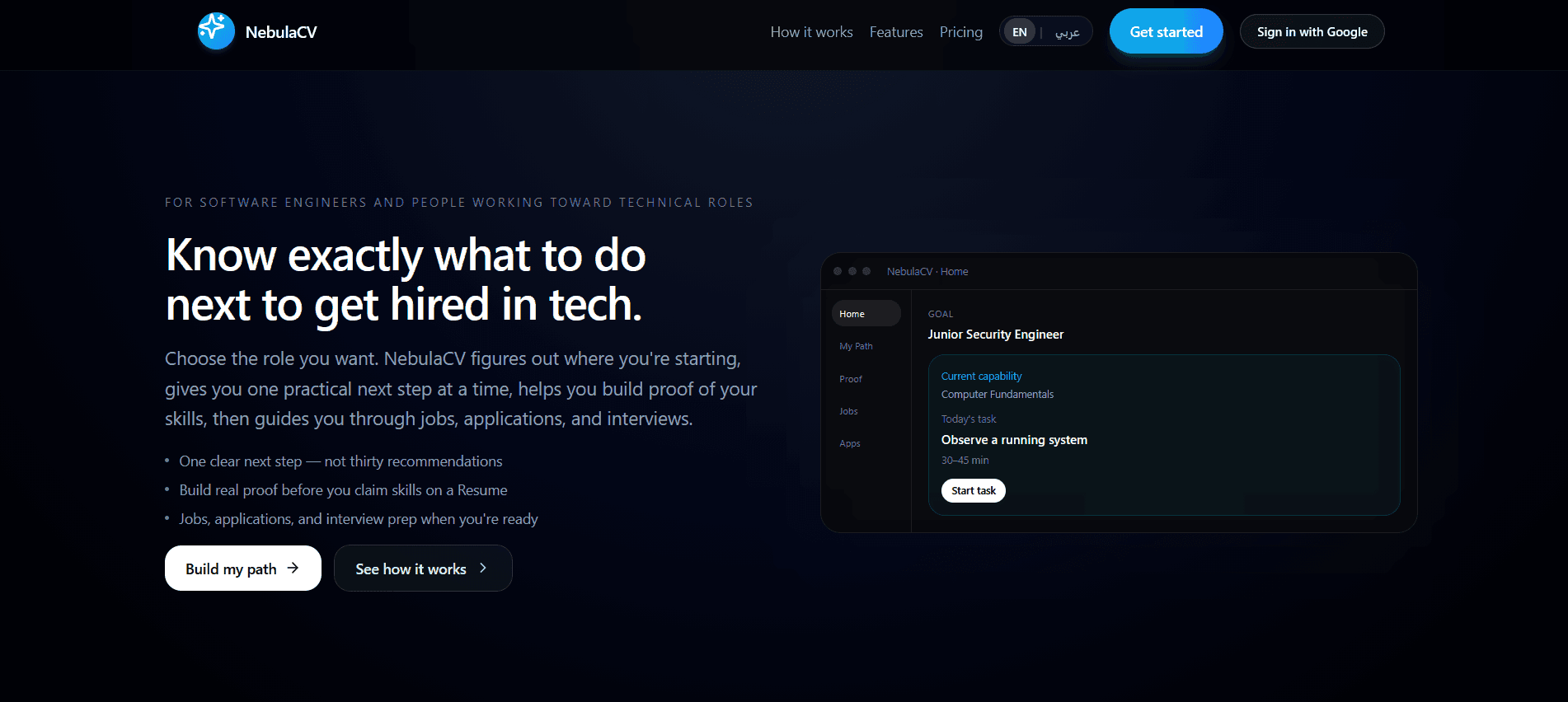The height and width of the screenshot is (702, 1568).
Task: Click the NebulaCV sparkle logo icon
Action: 216,31
